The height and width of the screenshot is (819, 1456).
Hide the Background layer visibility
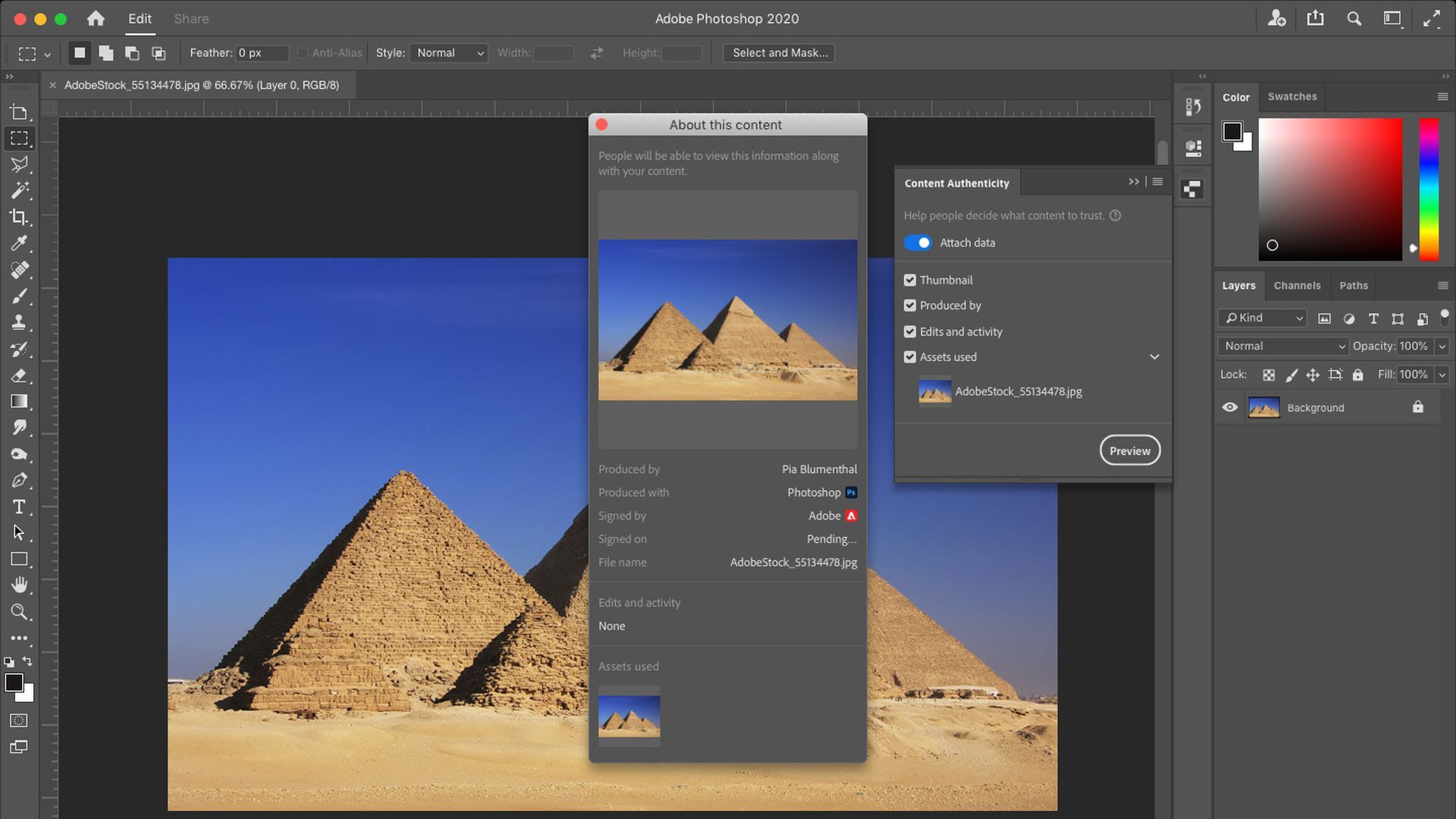[x=1231, y=407]
